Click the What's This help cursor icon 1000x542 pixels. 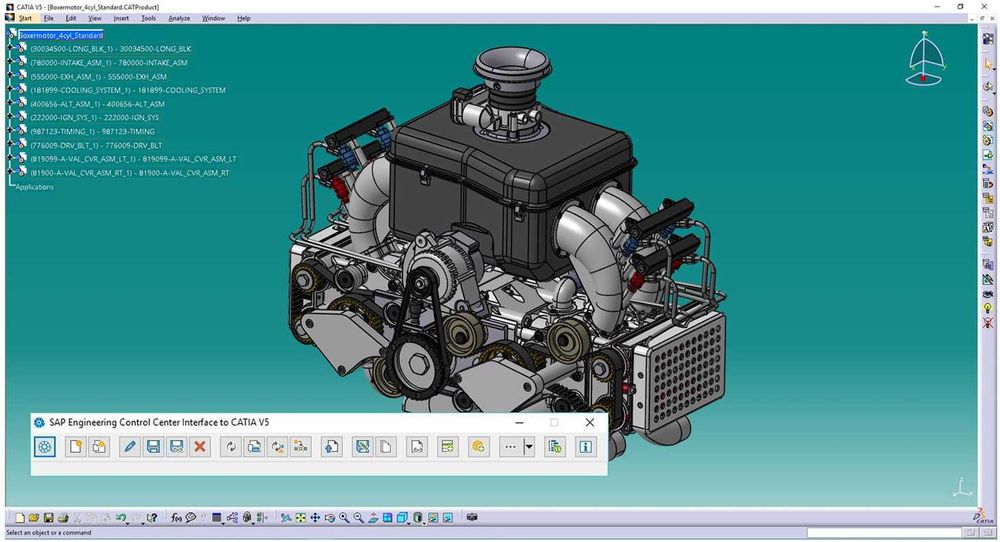point(152,518)
